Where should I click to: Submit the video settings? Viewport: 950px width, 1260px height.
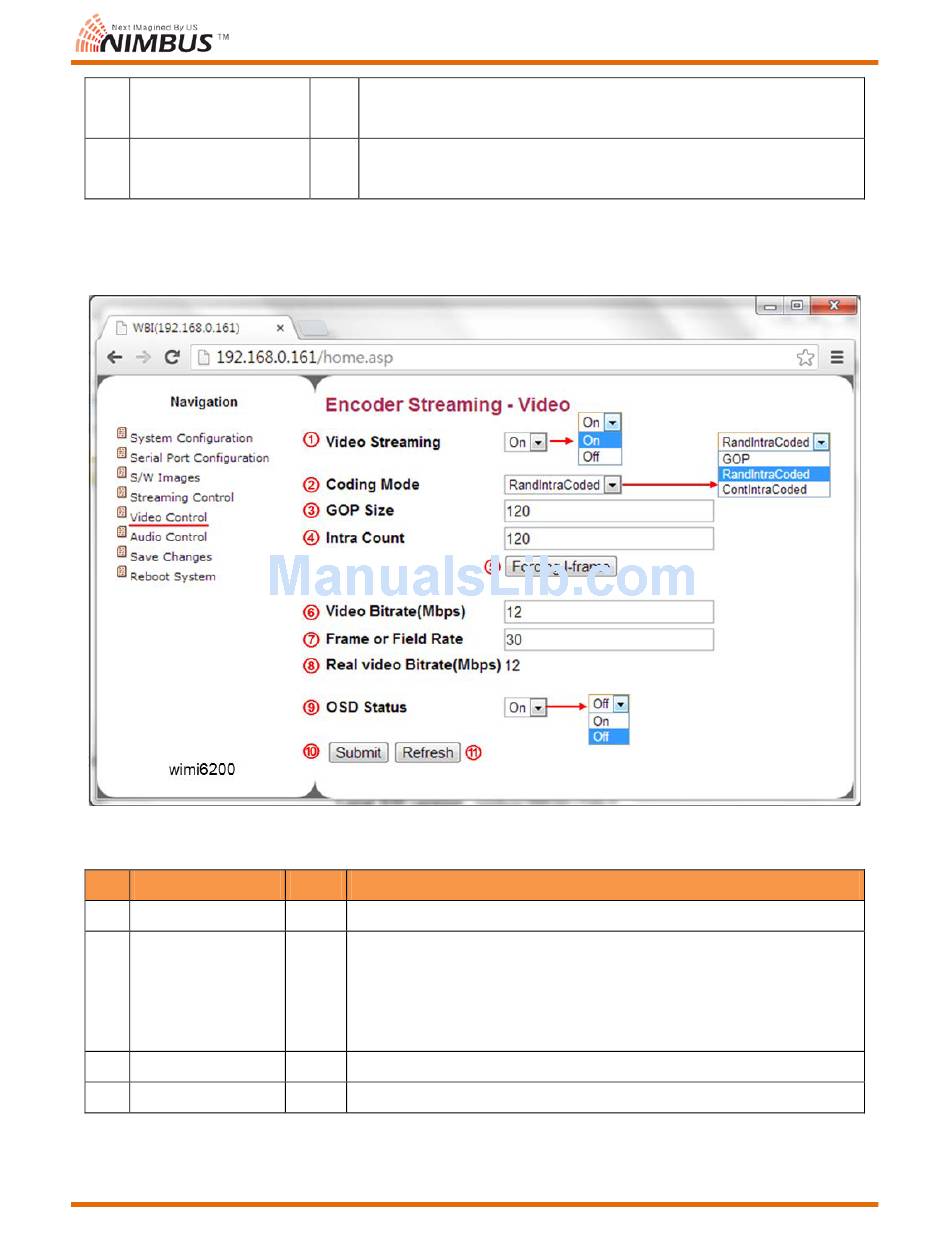pyautogui.click(x=358, y=753)
